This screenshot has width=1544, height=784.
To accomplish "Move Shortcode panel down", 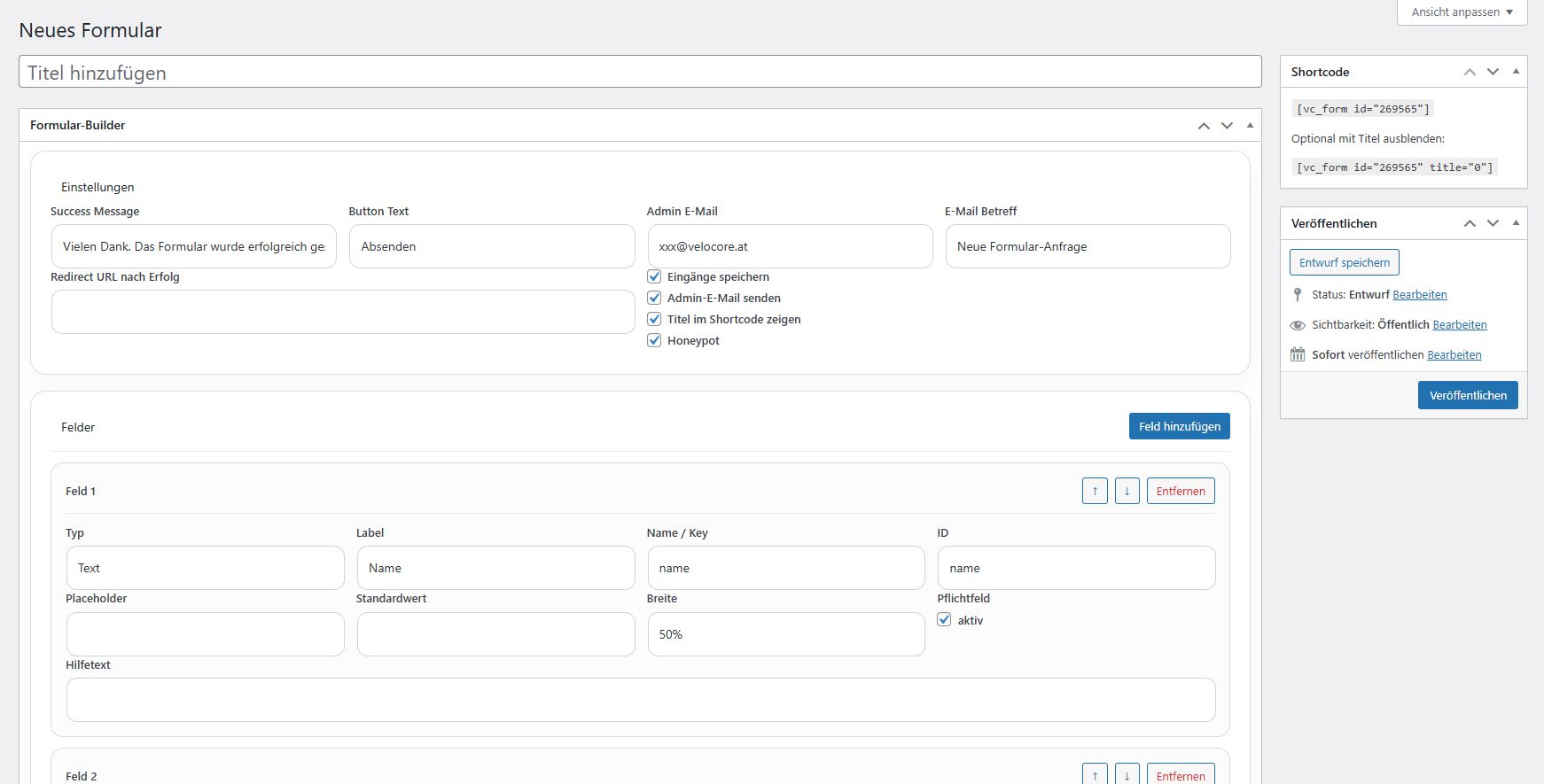I will (x=1493, y=72).
